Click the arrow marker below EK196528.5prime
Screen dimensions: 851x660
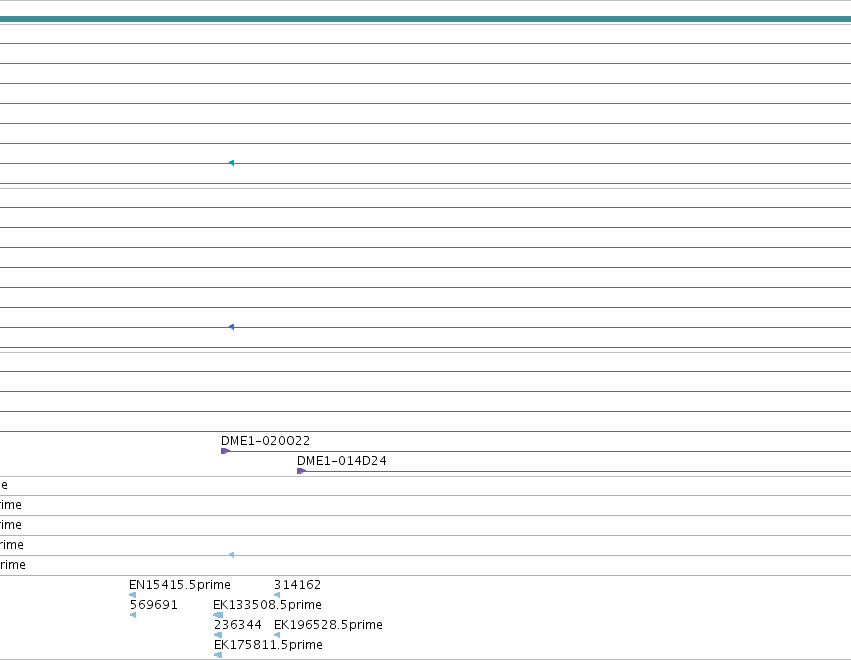tap(277, 635)
